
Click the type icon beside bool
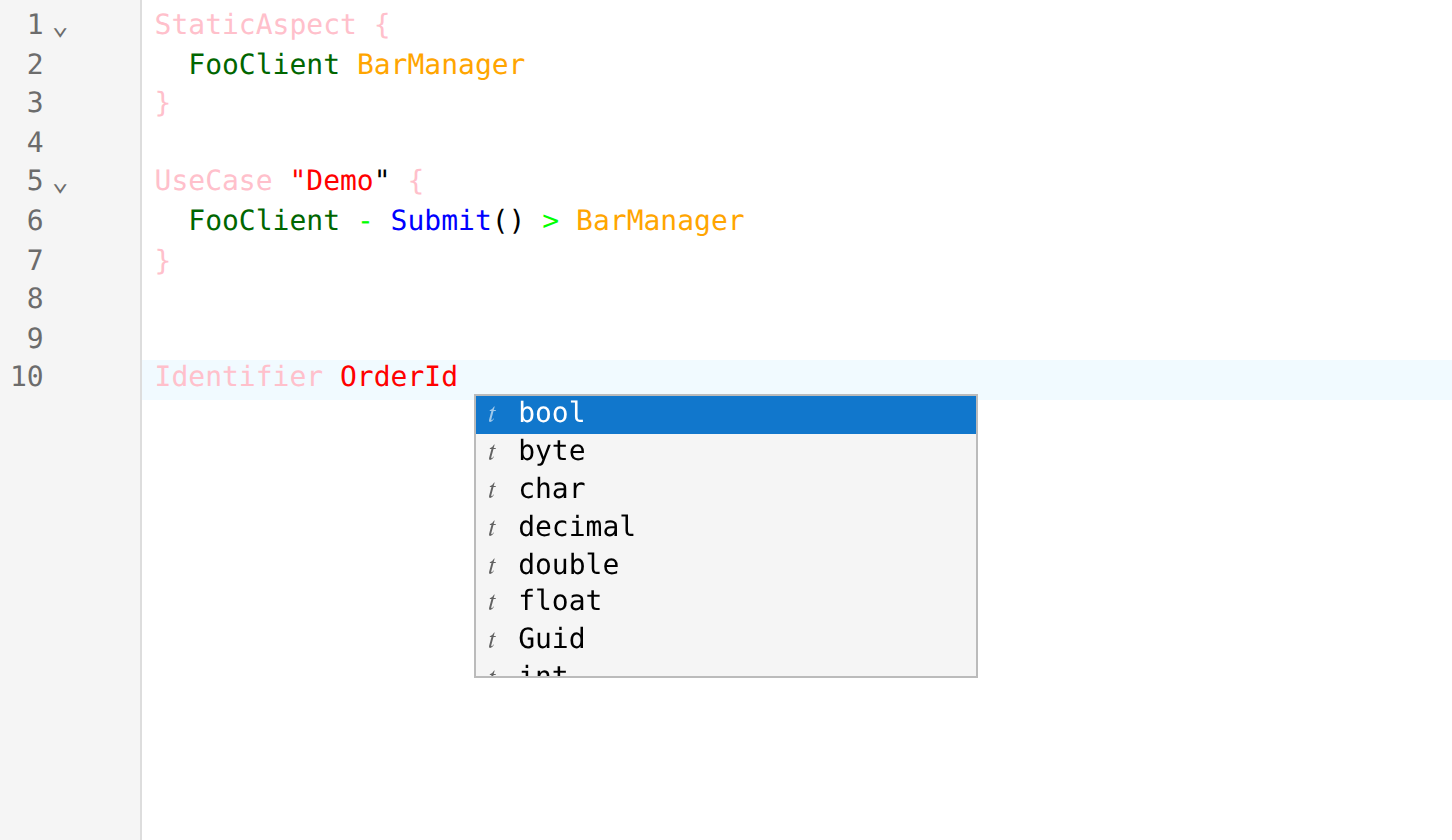pyautogui.click(x=492, y=415)
